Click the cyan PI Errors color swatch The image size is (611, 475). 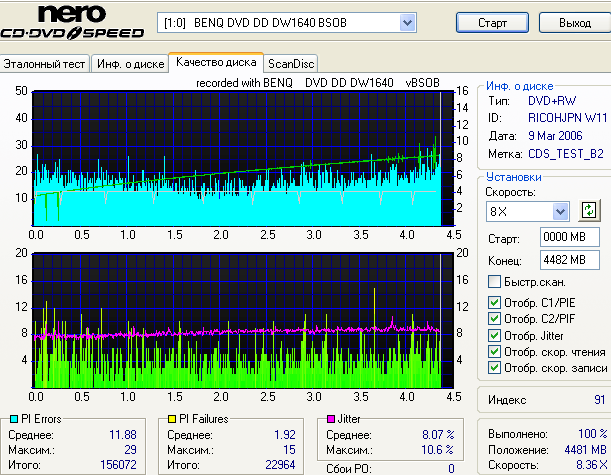click(14, 419)
